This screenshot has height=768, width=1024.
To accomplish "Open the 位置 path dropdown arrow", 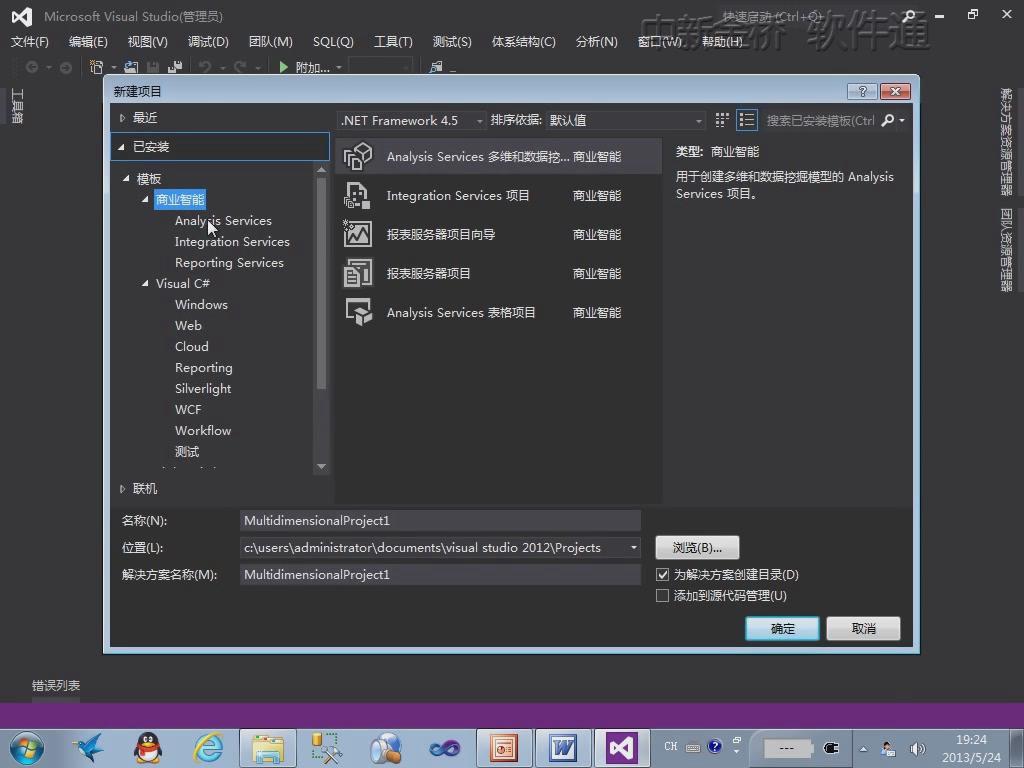I will click(x=633, y=548).
